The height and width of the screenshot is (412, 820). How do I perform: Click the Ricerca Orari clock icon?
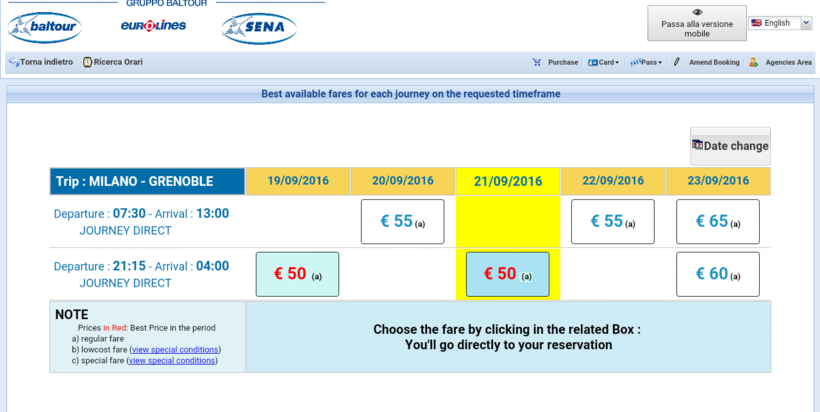pos(88,62)
